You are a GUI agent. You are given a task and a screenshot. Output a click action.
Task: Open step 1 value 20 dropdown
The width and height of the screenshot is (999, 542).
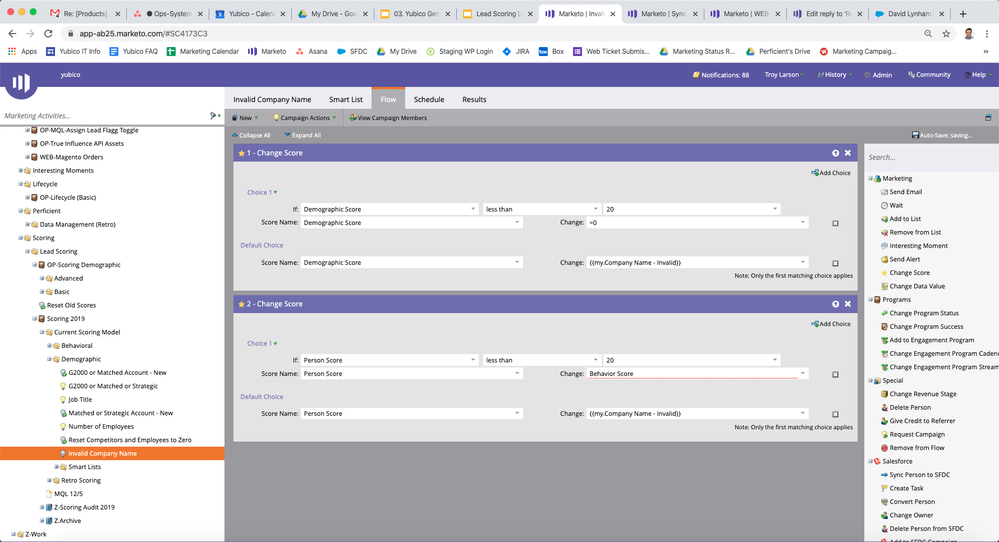(775, 209)
